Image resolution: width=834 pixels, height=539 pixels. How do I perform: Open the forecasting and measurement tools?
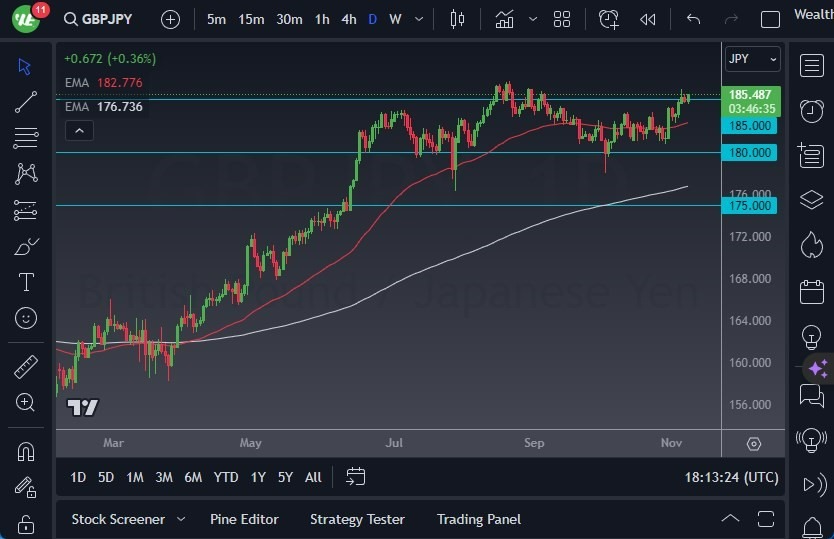[x=26, y=210]
